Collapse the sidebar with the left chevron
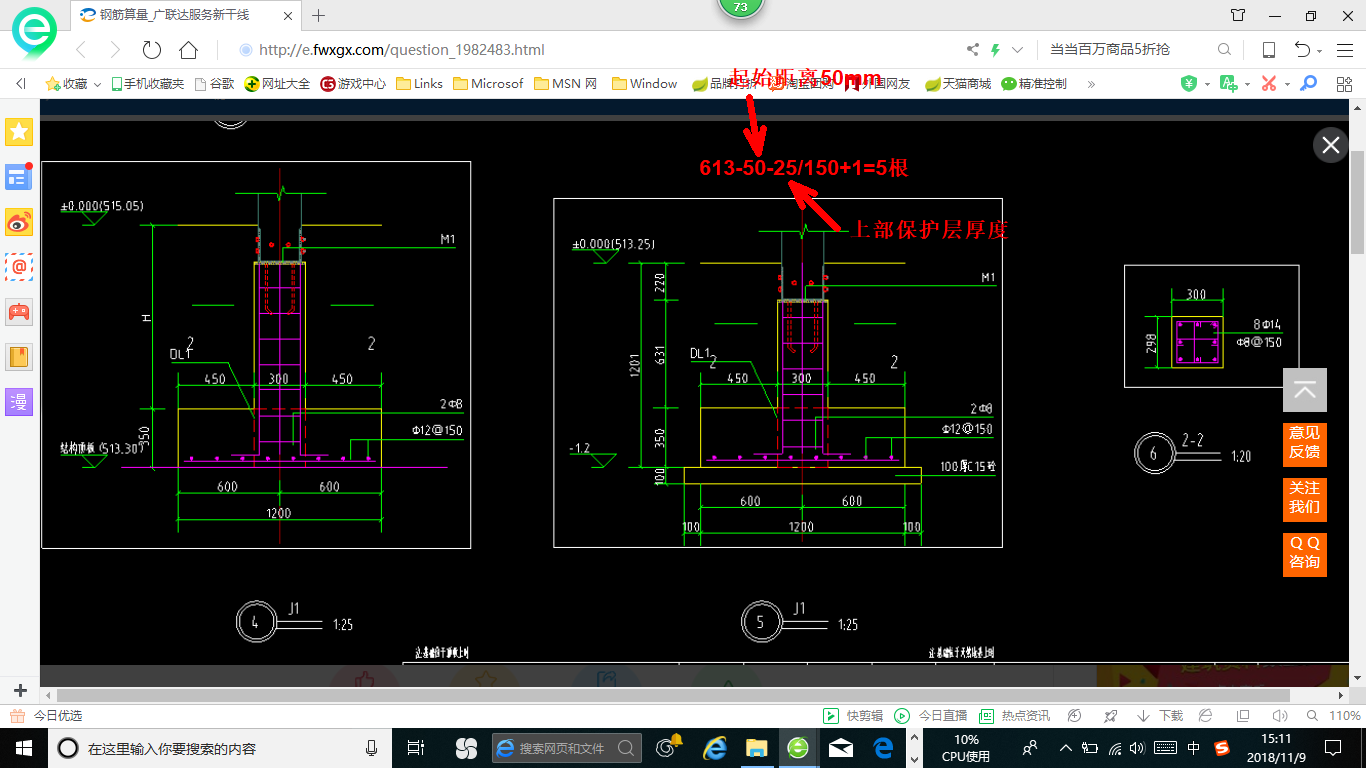1366x768 pixels. pyautogui.click(x=20, y=84)
